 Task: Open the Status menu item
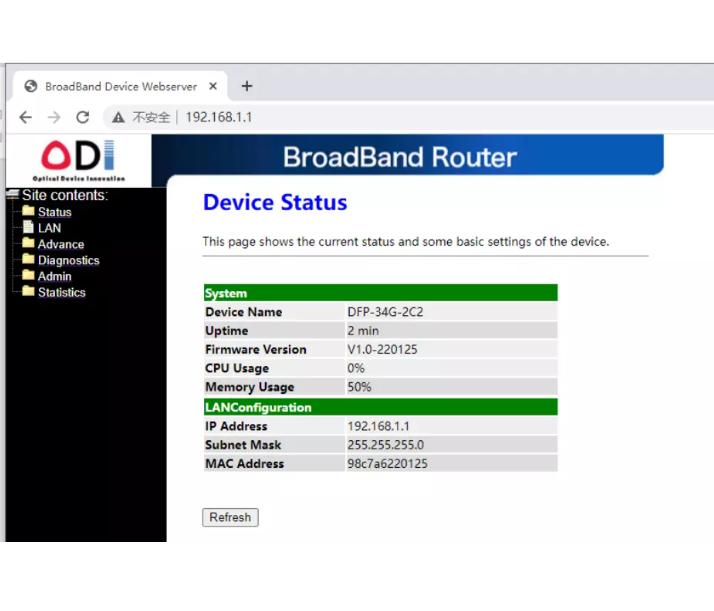point(55,212)
